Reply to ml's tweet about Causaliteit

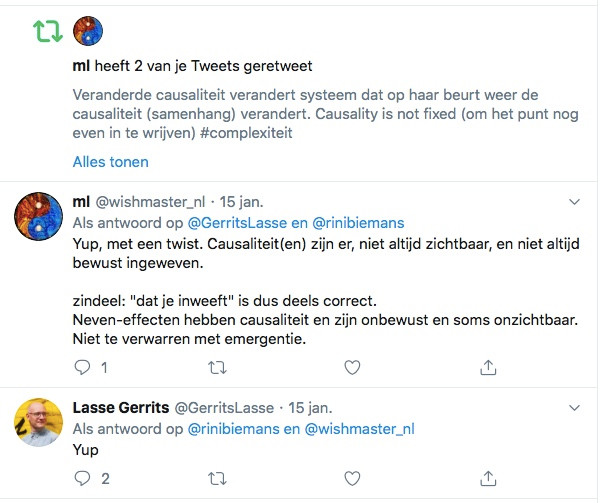click(82, 367)
